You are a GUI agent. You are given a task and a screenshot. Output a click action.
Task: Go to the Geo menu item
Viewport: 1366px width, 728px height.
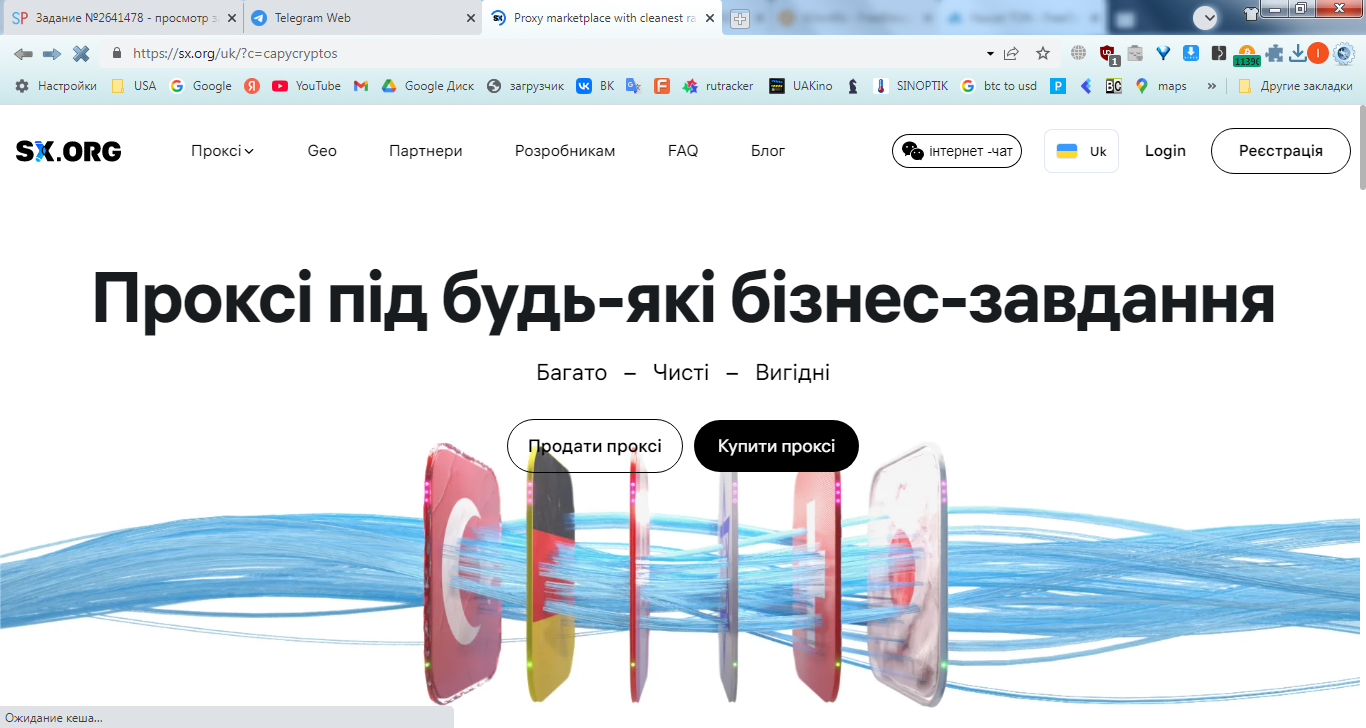click(x=322, y=151)
